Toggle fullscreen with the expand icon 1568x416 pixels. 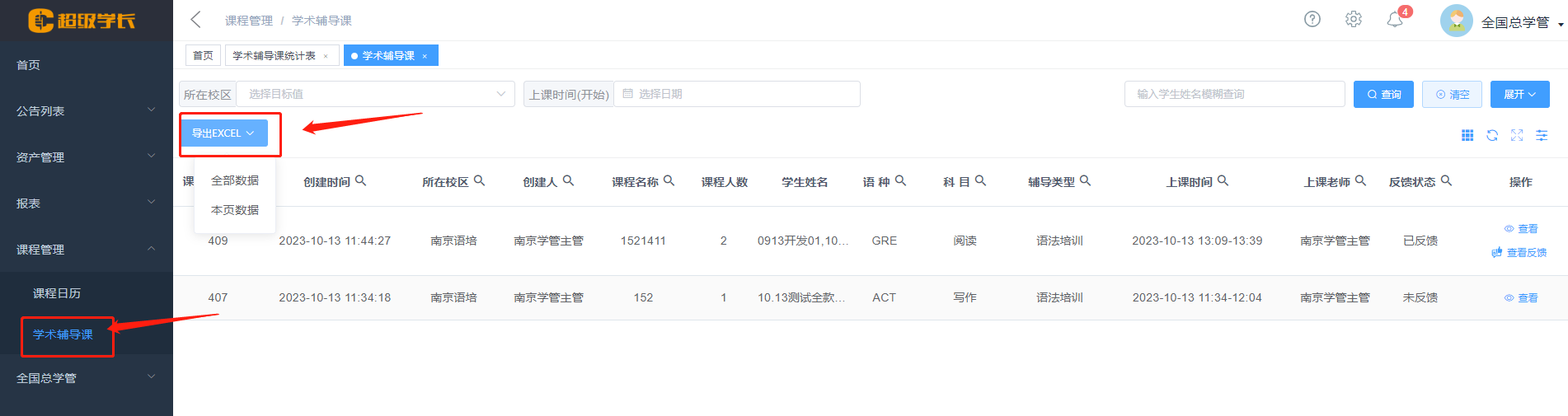pos(1517,135)
